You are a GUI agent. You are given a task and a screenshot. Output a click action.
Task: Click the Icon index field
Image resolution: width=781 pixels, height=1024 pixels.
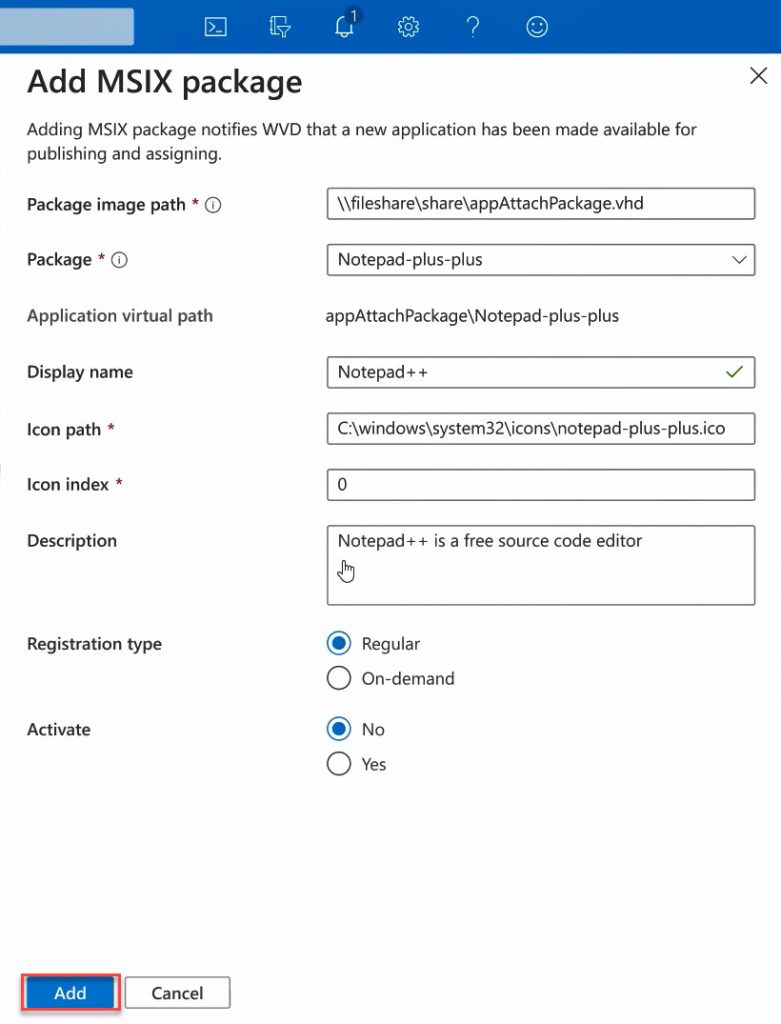540,484
